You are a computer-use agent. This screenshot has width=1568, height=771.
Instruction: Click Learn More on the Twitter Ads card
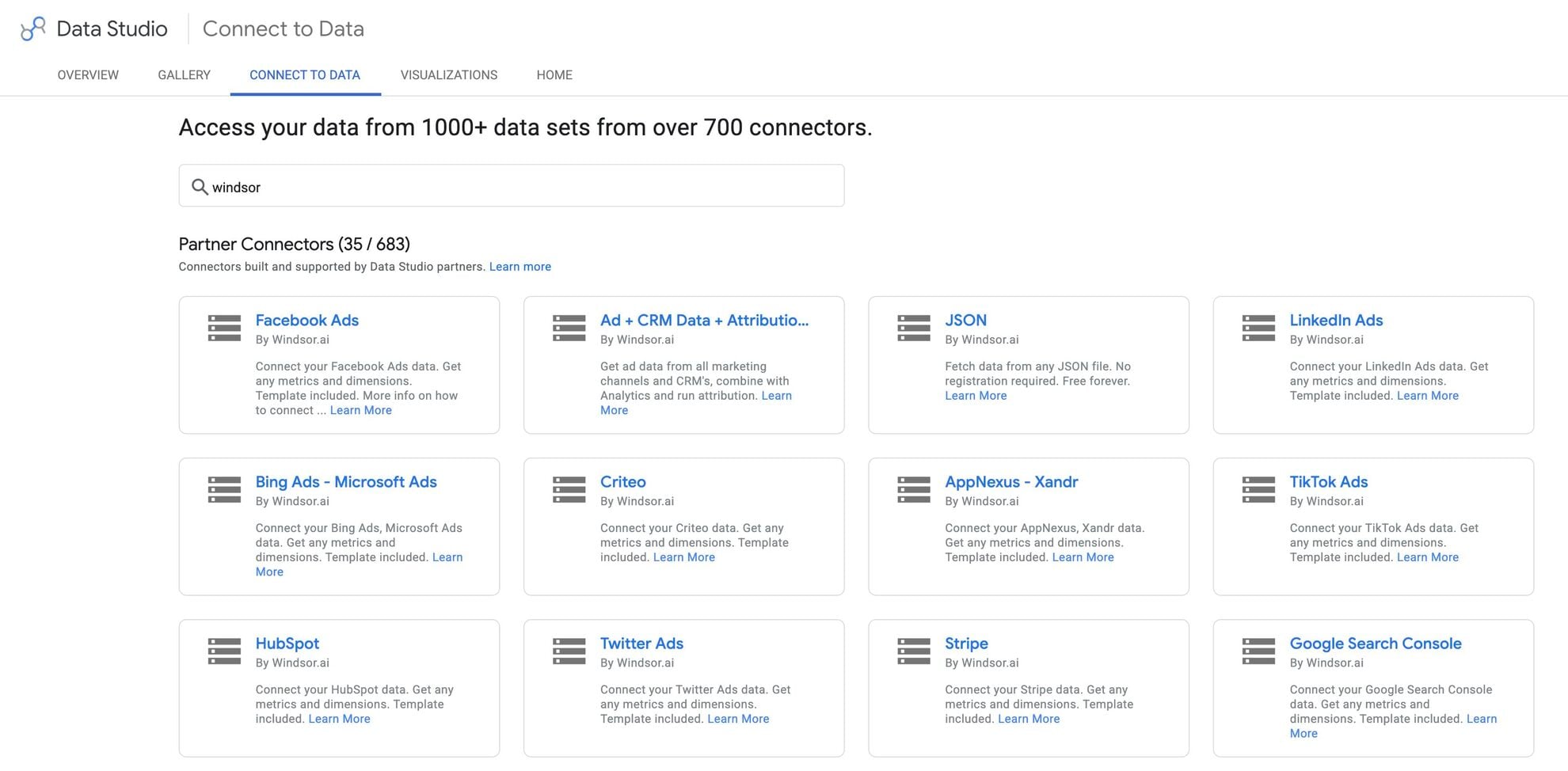click(737, 718)
